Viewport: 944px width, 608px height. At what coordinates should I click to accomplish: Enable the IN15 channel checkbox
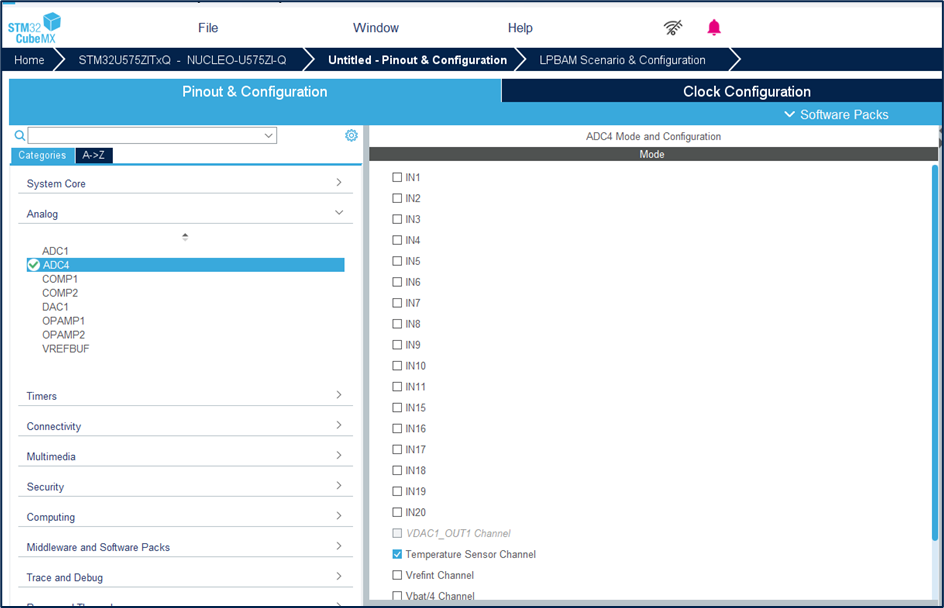pyautogui.click(x=397, y=408)
